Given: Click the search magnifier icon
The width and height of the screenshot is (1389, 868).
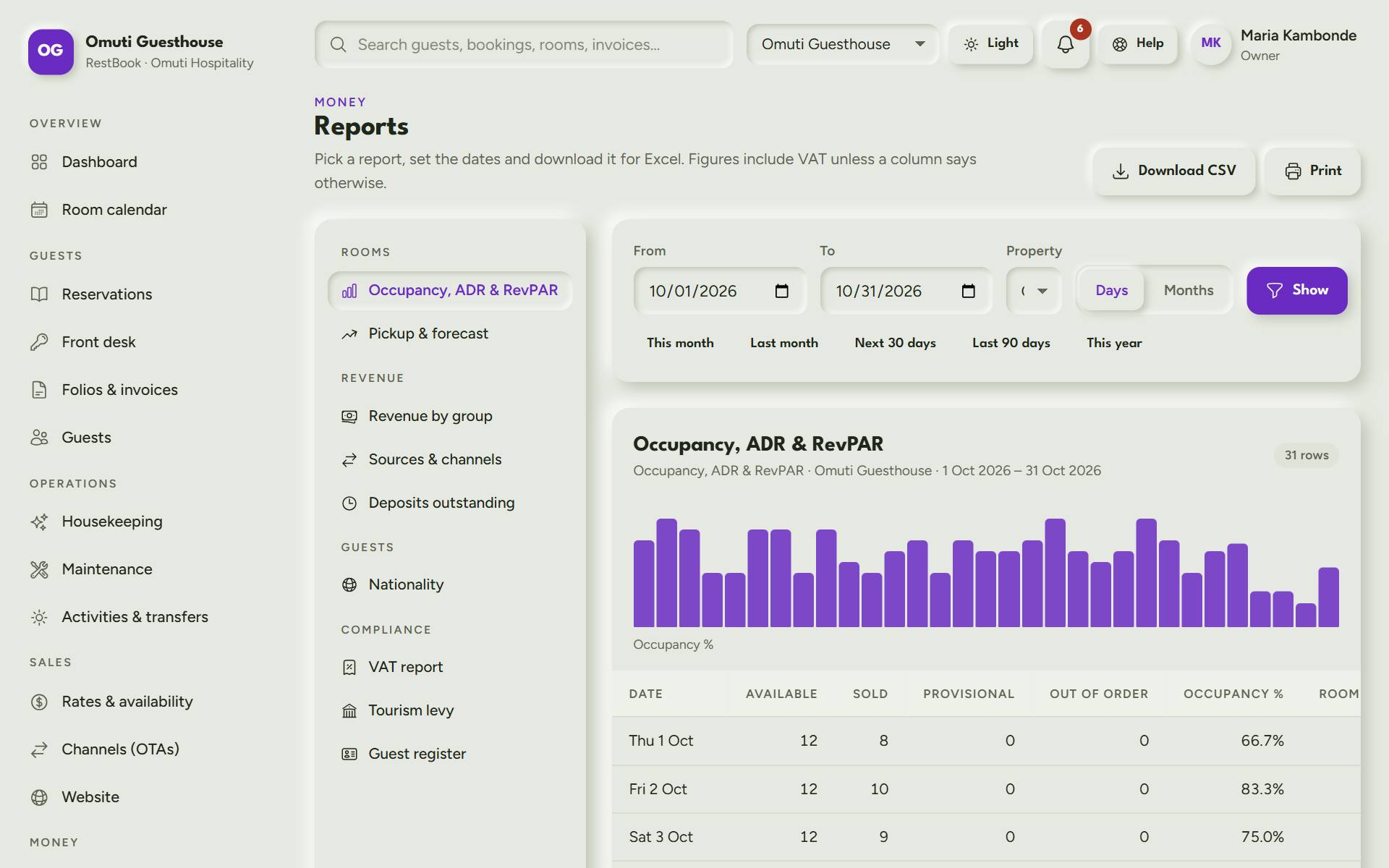Looking at the screenshot, I should (x=338, y=45).
